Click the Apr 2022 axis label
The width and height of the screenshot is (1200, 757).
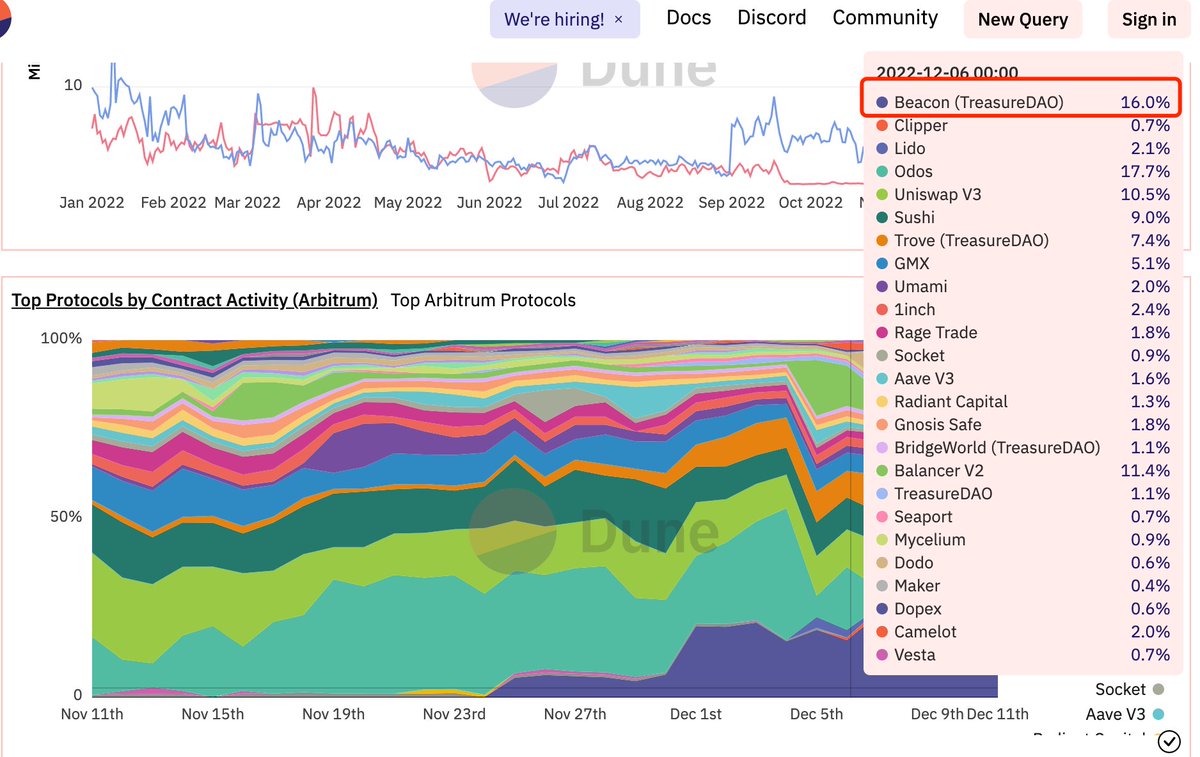[329, 202]
